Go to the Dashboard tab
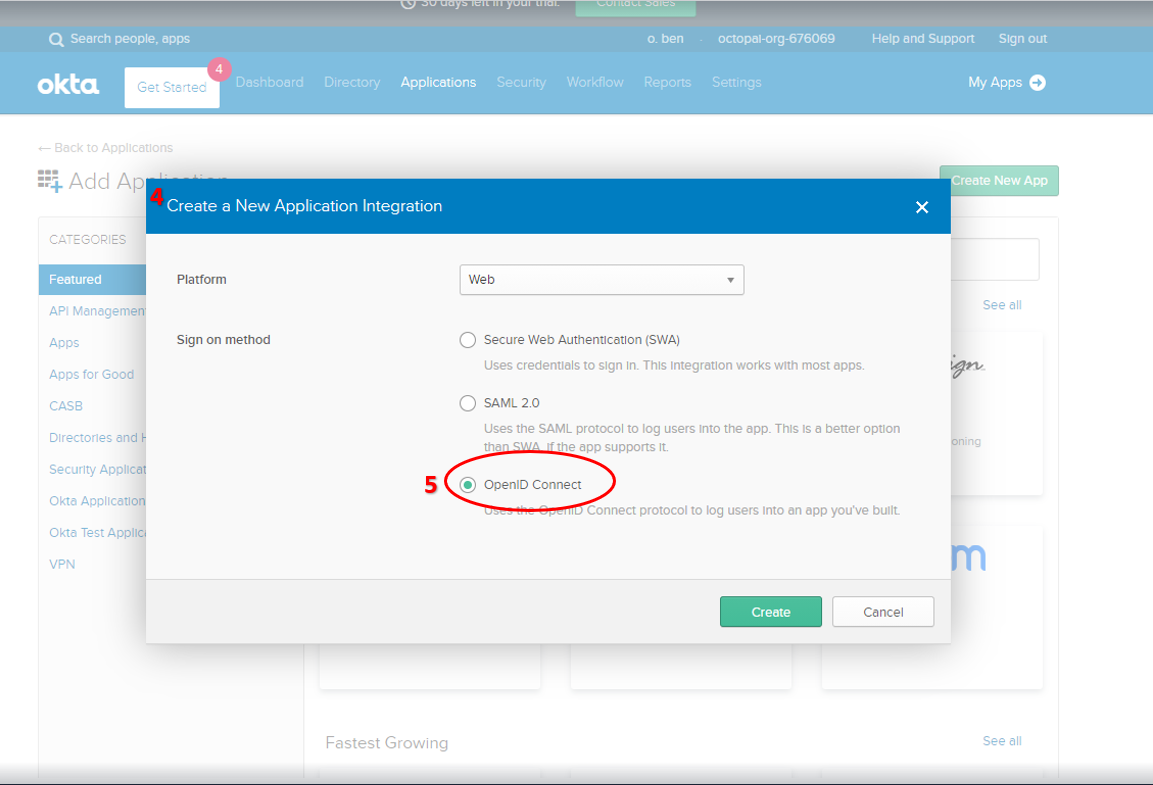The image size is (1153, 785). 269,83
